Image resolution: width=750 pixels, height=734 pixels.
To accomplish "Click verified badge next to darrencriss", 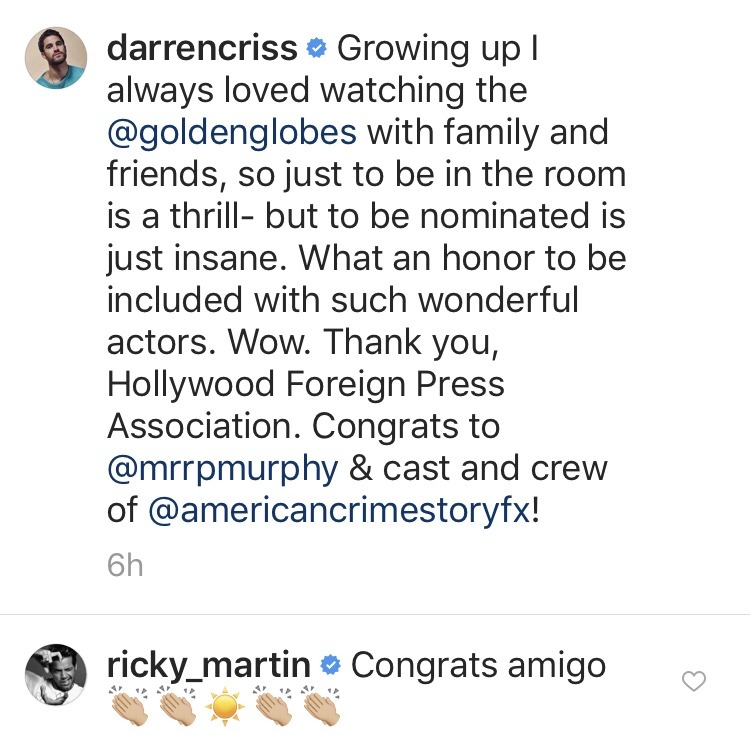I will (x=316, y=49).
